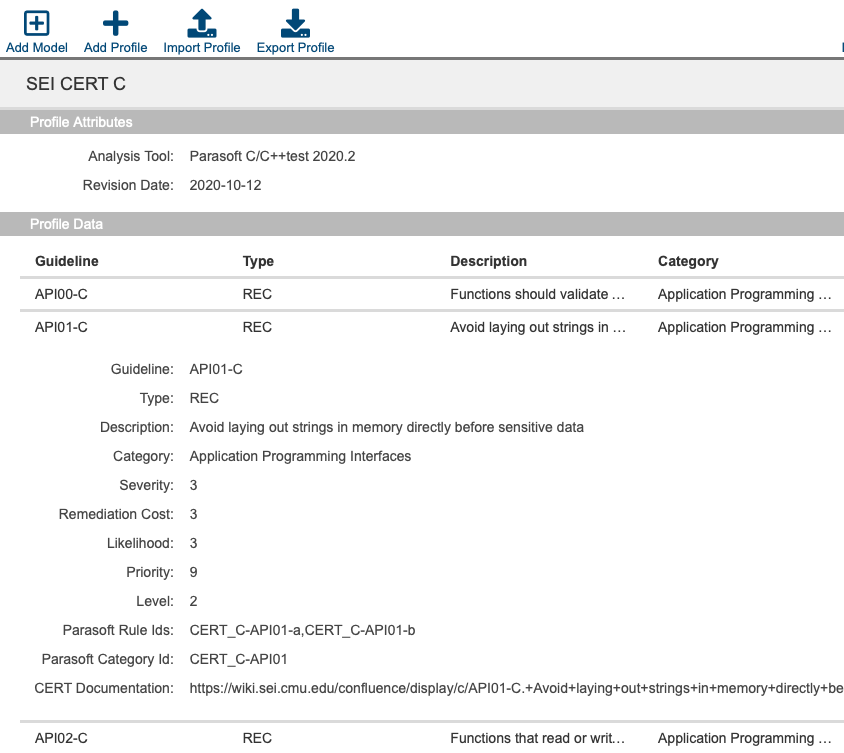Image resolution: width=844 pixels, height=753 pixels.
Task: Click 'Parasoft C/C++test 2020.2' analysis tool value
Action: pyautogui.click(x=272, y=156)
